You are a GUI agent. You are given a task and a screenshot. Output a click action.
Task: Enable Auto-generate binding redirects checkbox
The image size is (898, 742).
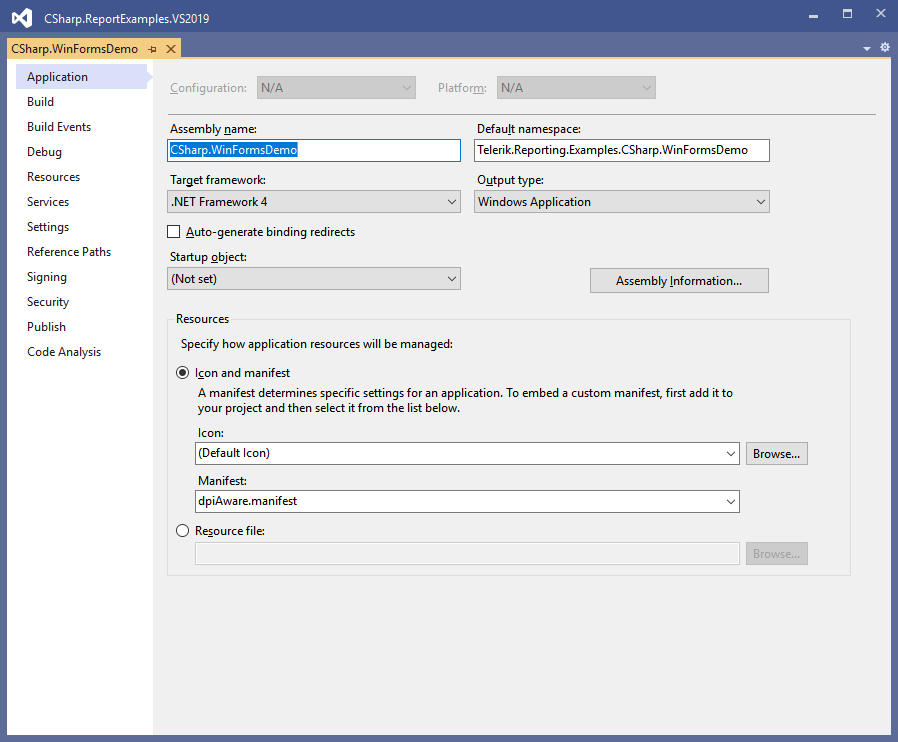pos(175,232)
